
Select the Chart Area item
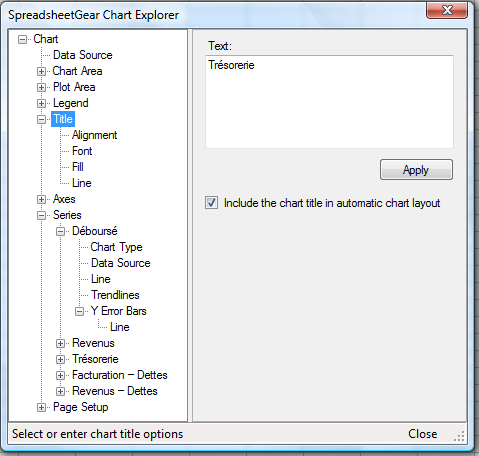click(x=77, y=71)
